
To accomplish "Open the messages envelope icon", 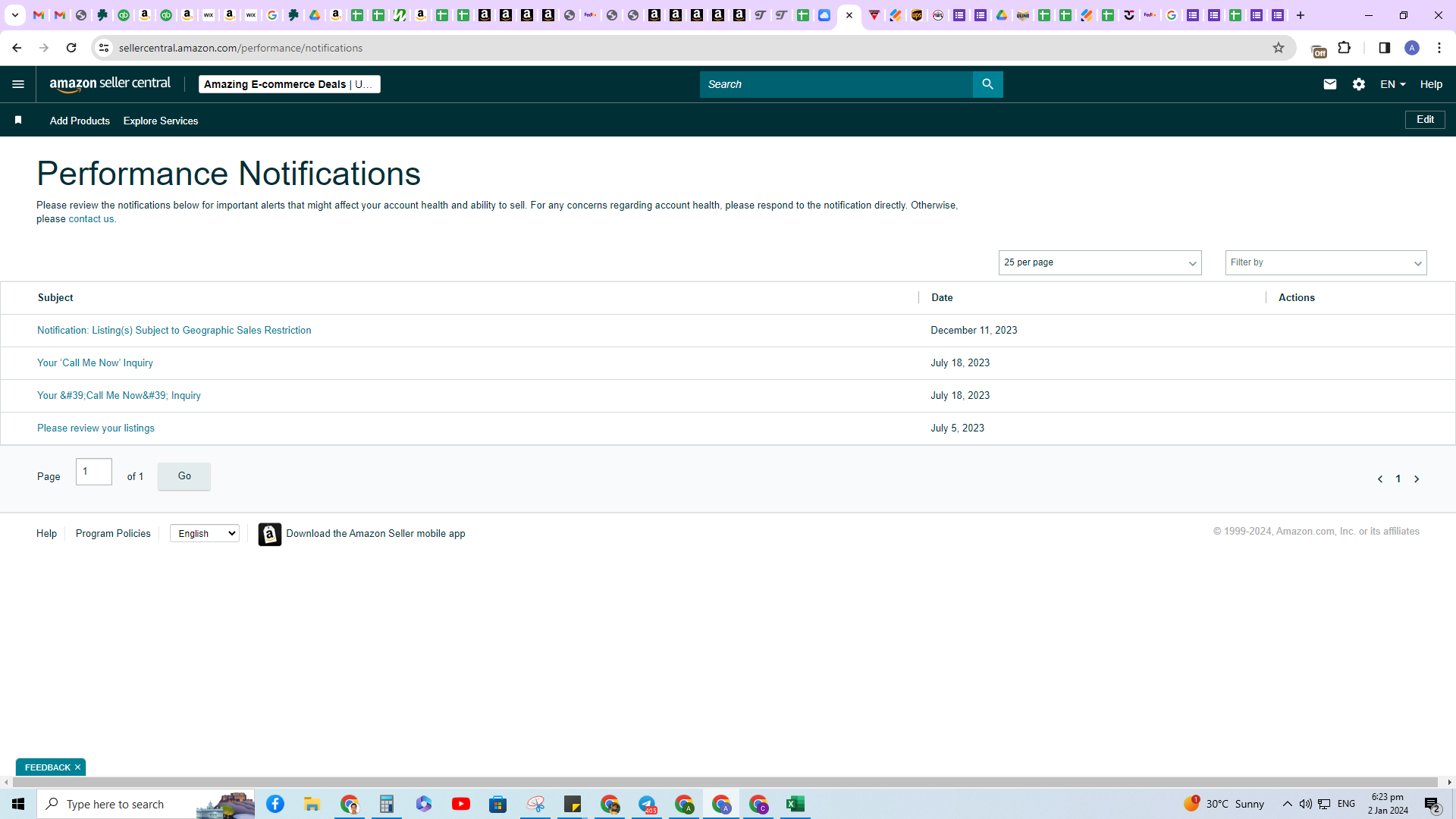I will click(1329, 84).
